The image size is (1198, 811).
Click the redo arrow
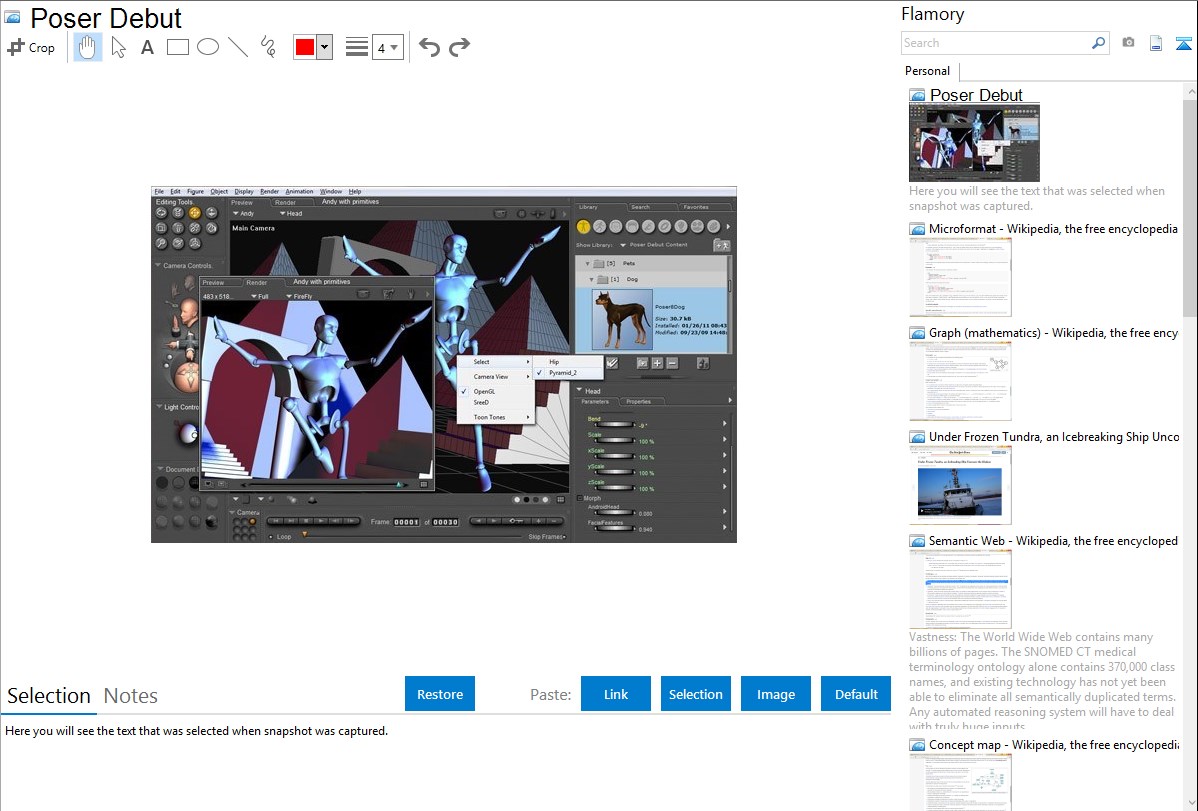pos(459,47)
